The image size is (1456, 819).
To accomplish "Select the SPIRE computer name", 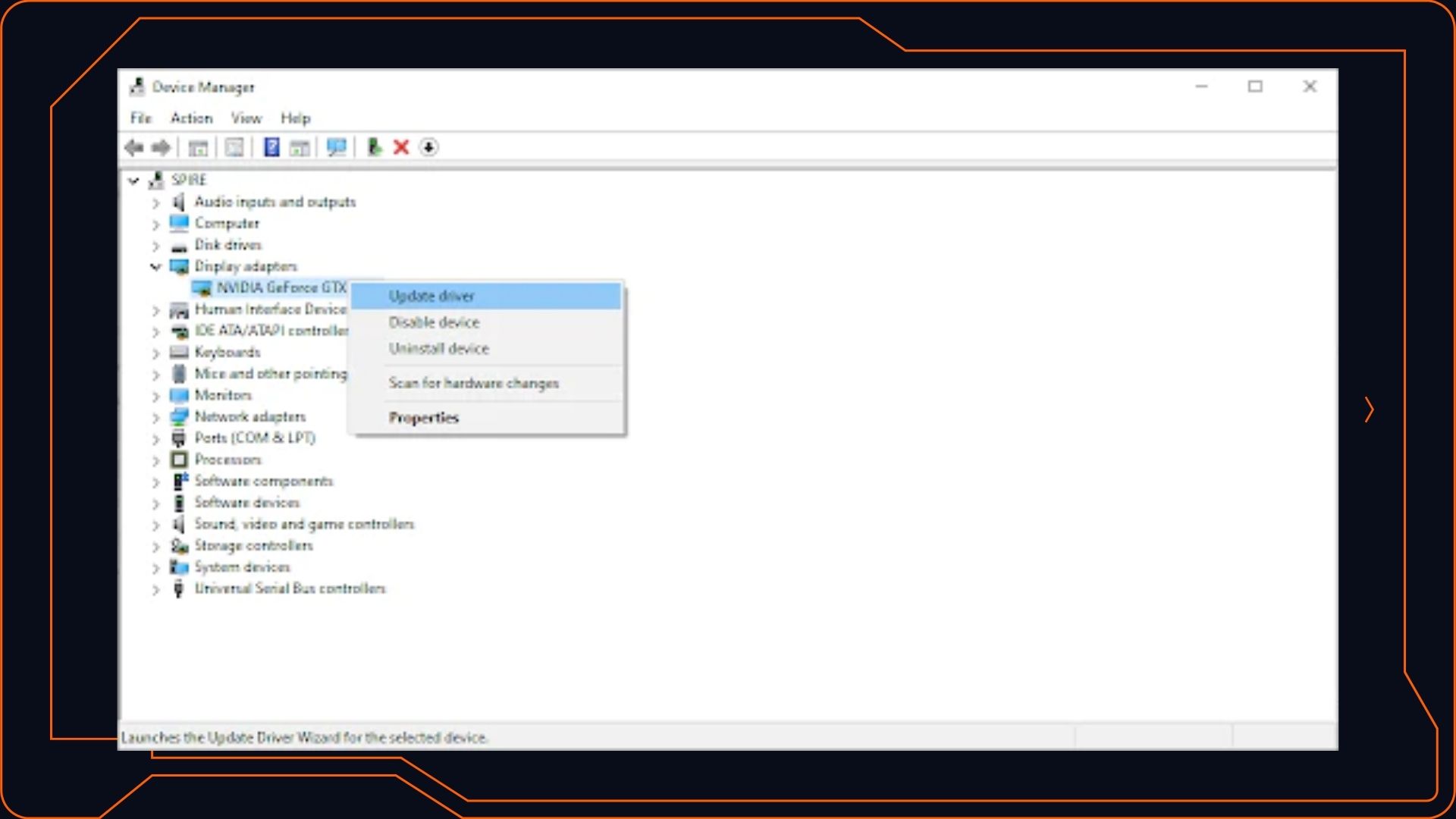I will 189,180.
